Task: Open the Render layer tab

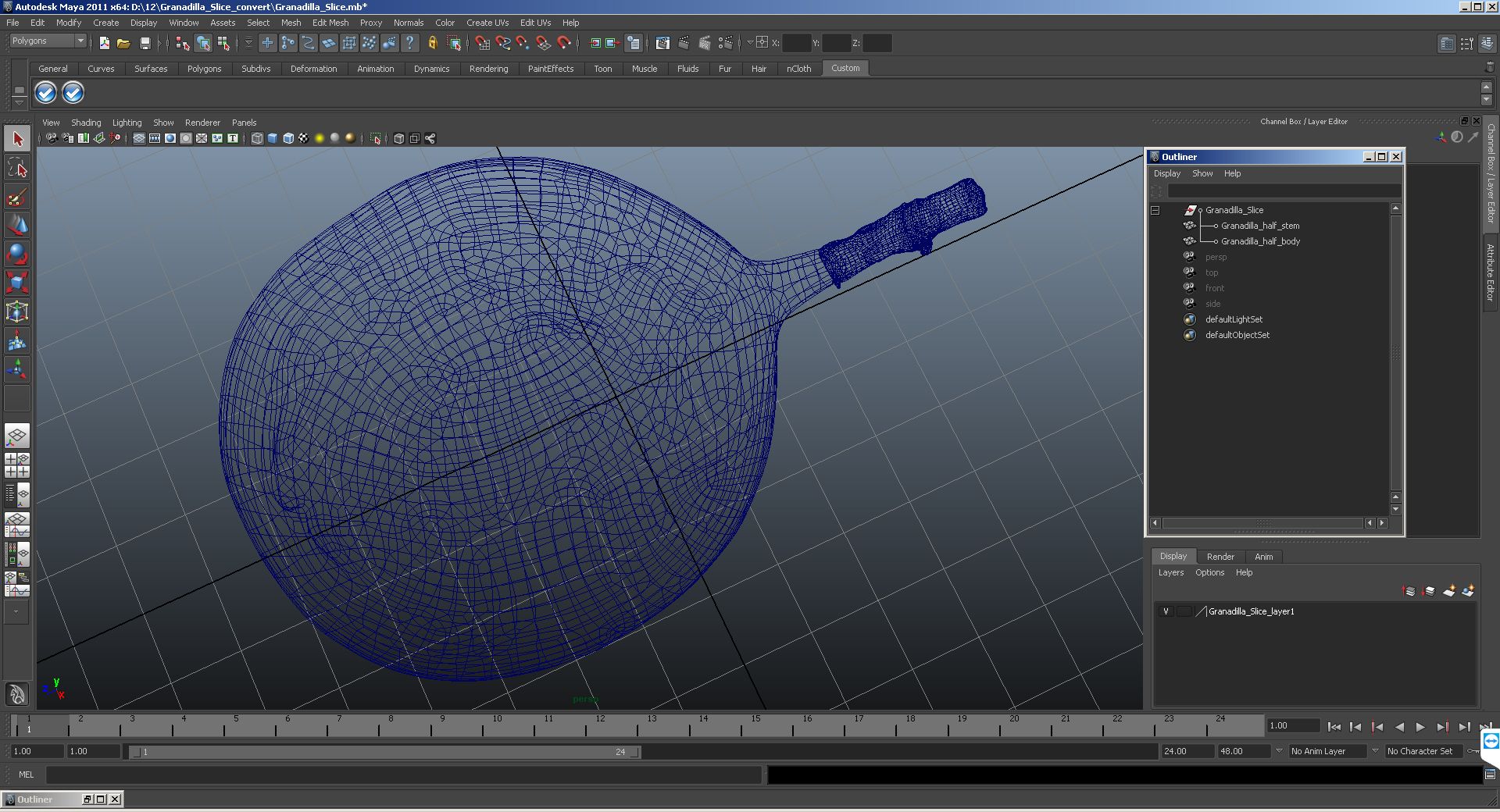Action: click(x=1220, y=557)
